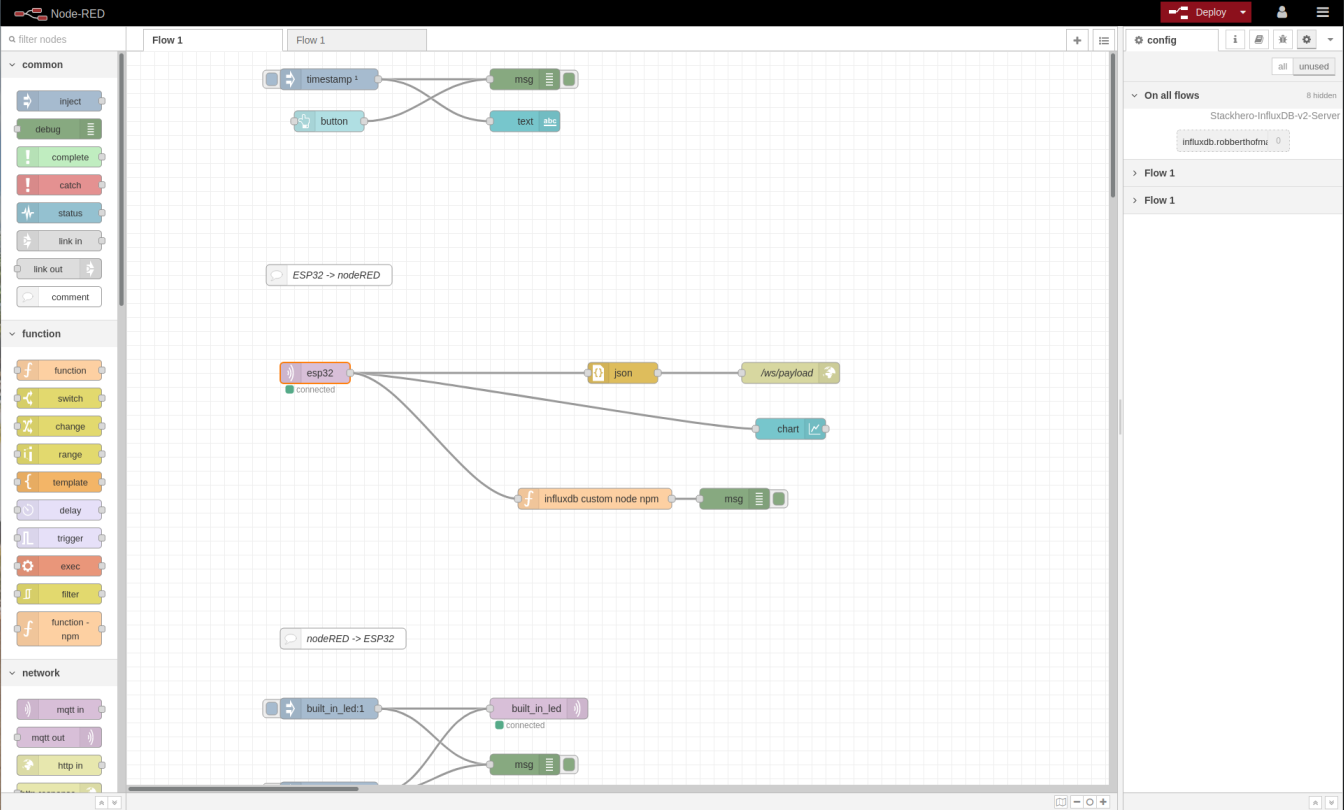This screenshot has height=810, width=1344.
Task: Open the user account menu
Action: (1282, 12)
